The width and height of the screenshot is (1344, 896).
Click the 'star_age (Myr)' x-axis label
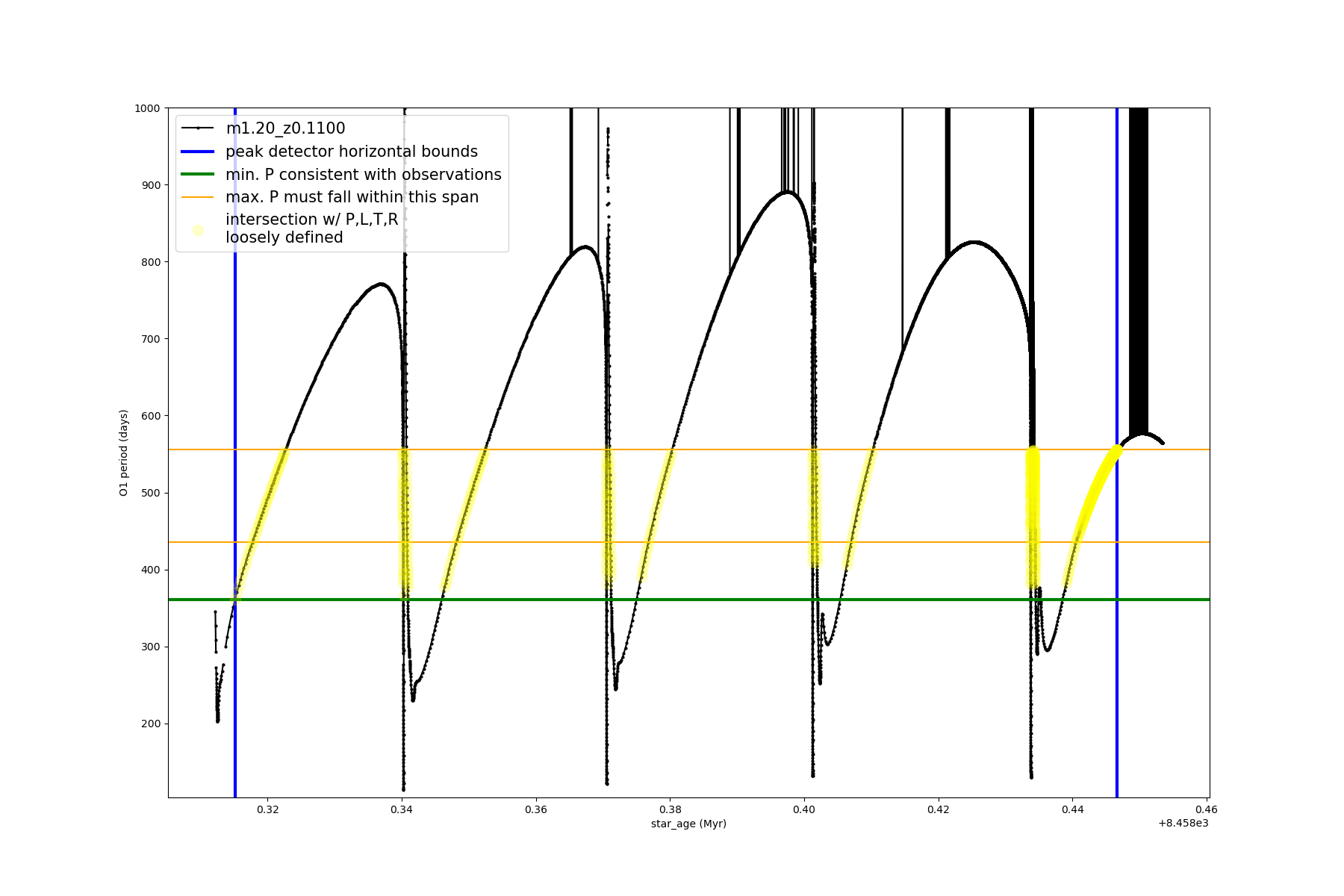click(688, 824)
